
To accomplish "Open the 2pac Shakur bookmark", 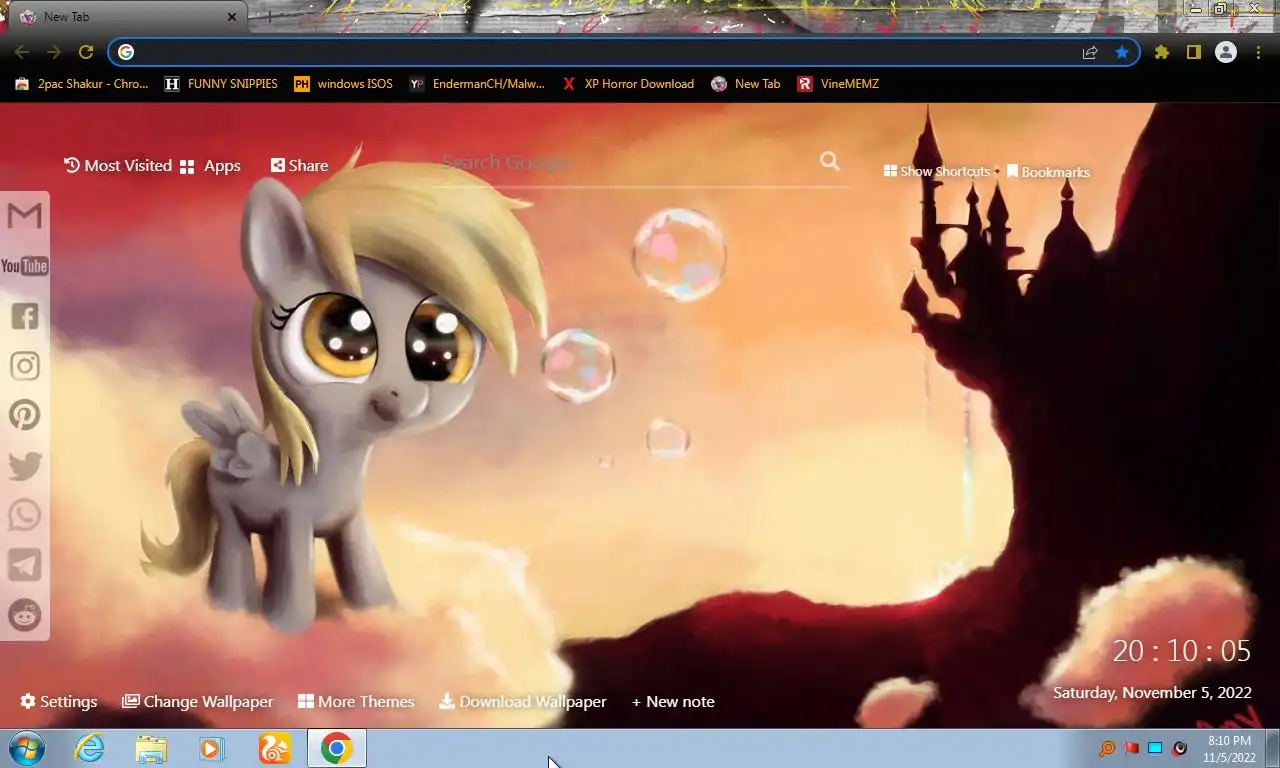I will [x=82, y=84].
